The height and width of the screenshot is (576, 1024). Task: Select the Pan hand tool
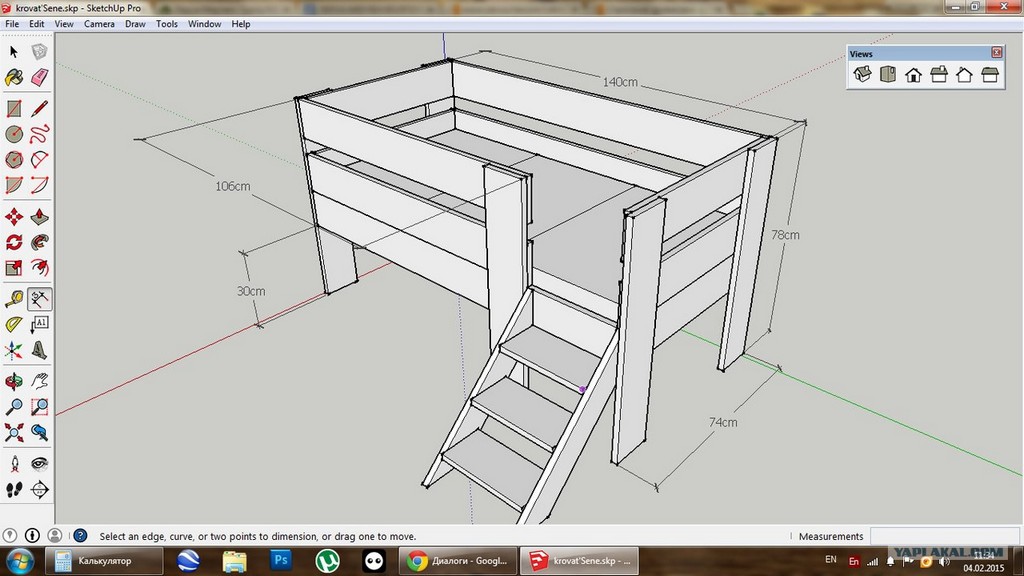click(40, 381)
